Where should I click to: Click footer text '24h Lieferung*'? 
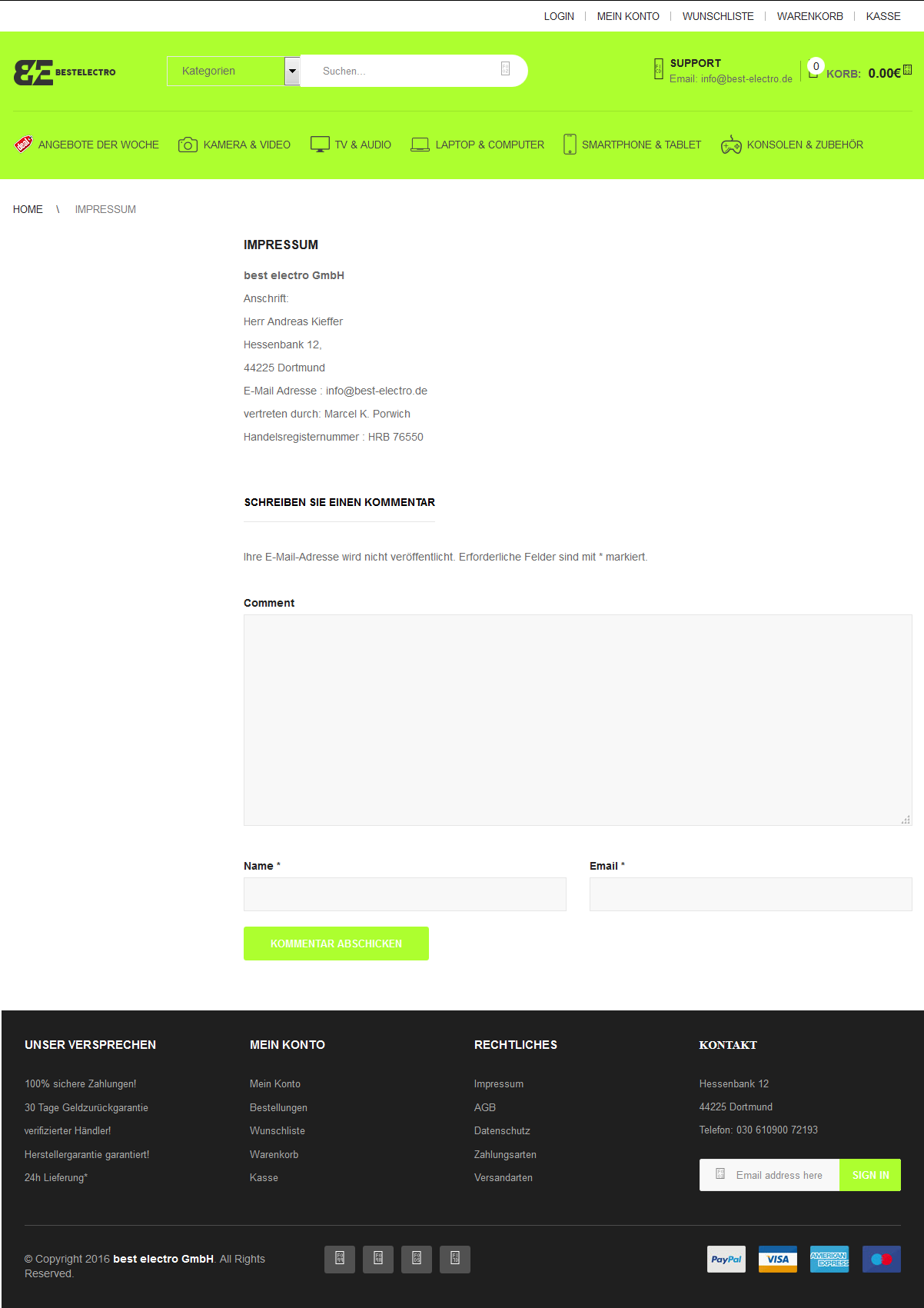point(56,1177)
